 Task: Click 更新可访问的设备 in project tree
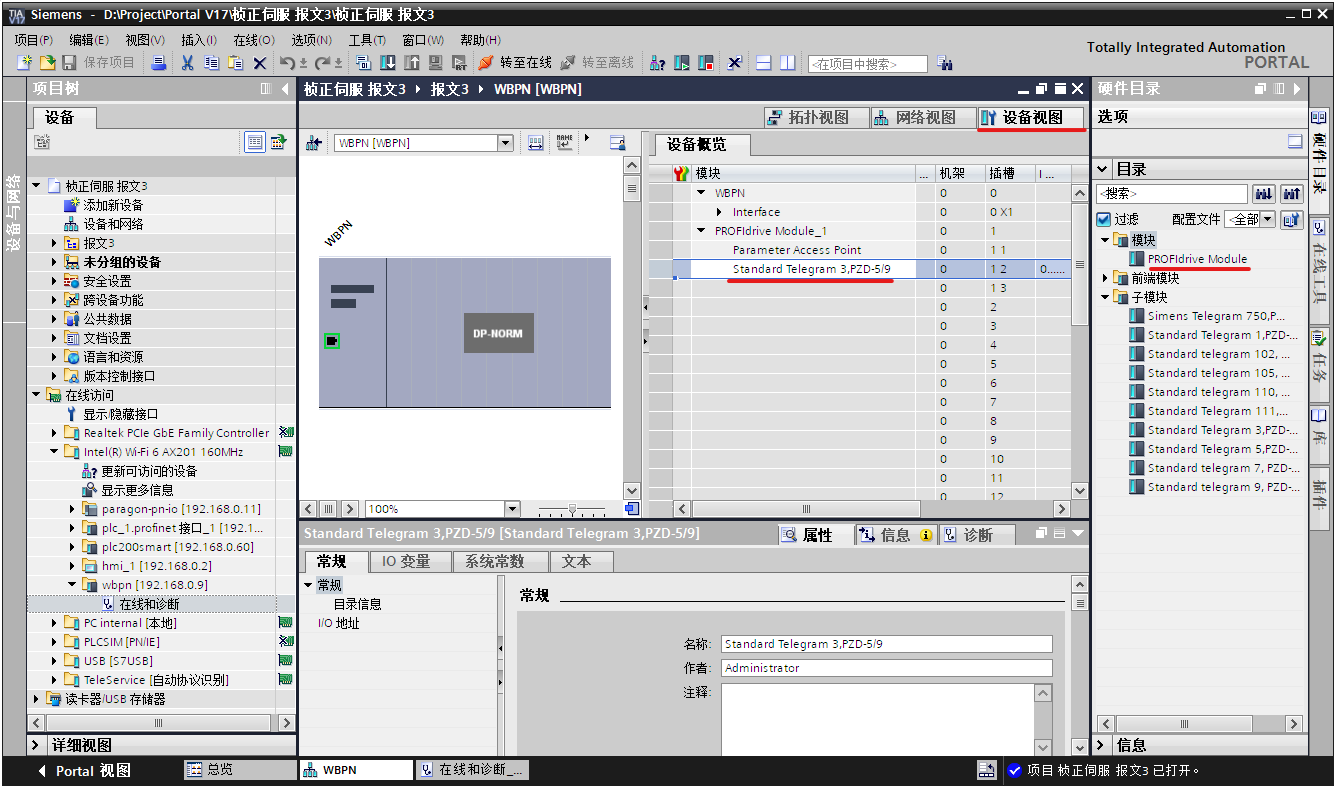[x=149, y=471]
